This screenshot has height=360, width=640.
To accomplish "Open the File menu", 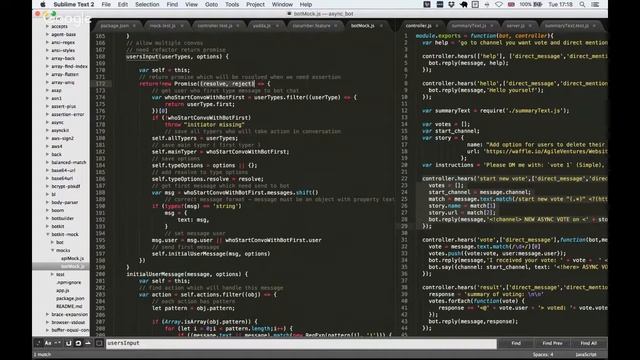I will (106, 4).
